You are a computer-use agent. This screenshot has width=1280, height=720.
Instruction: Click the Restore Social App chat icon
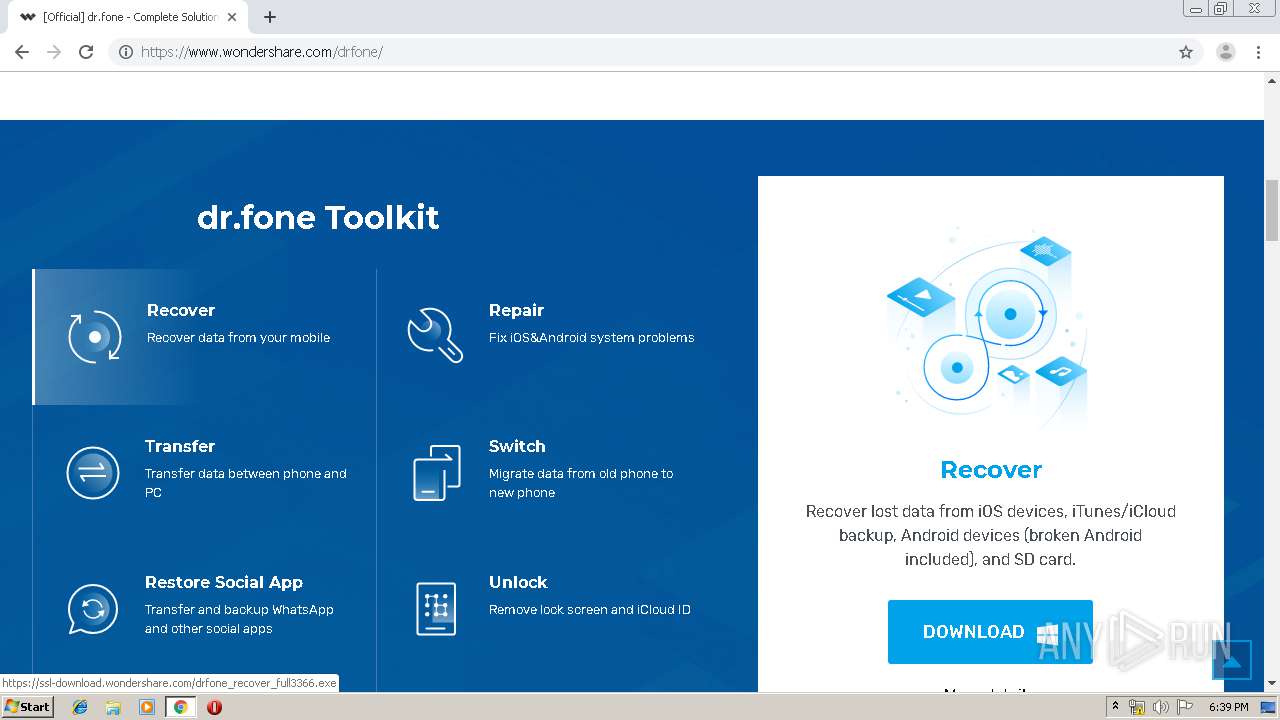(93, 608)
